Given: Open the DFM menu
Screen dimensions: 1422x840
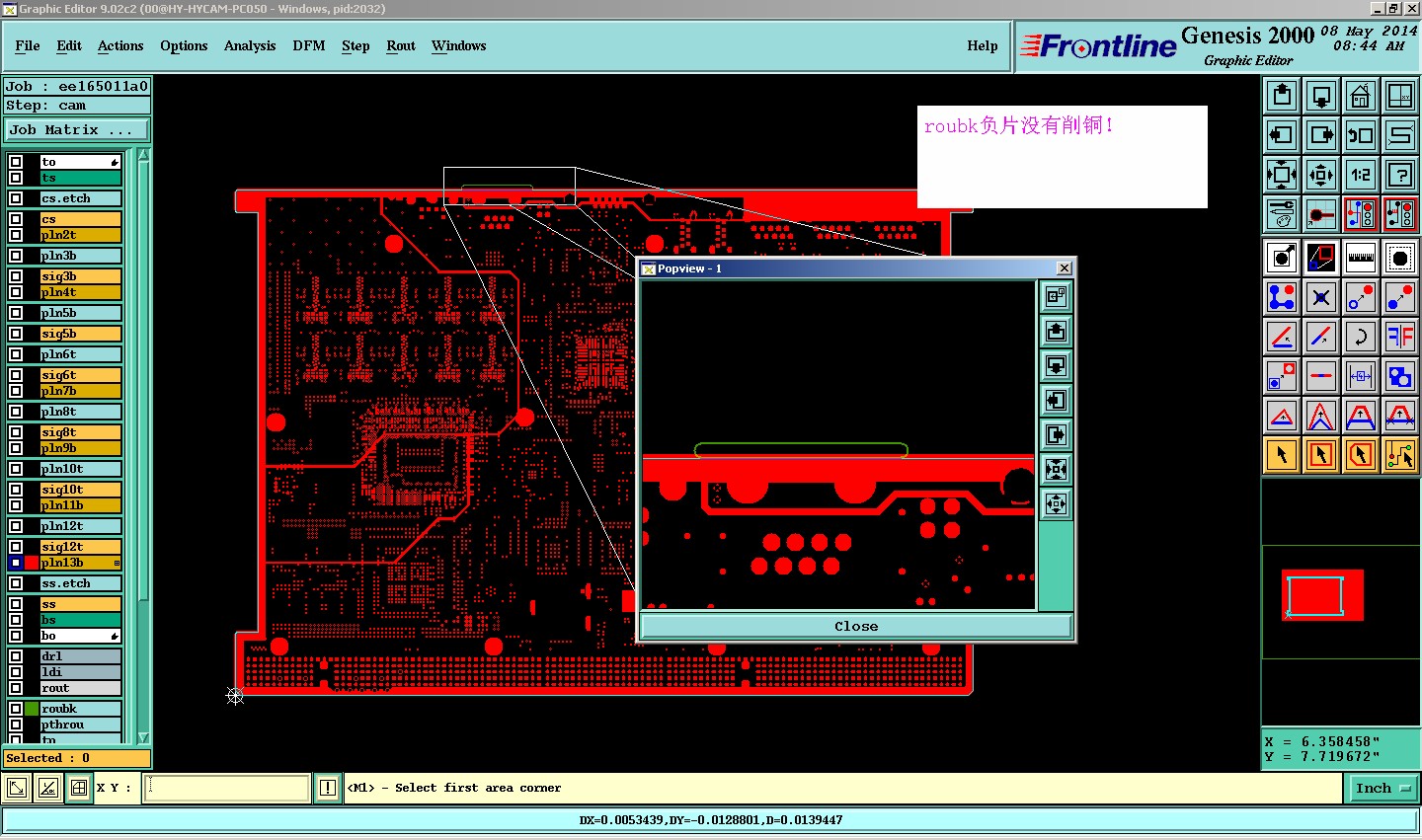Looking at the screenshot, I should click(x=309, y=45).
